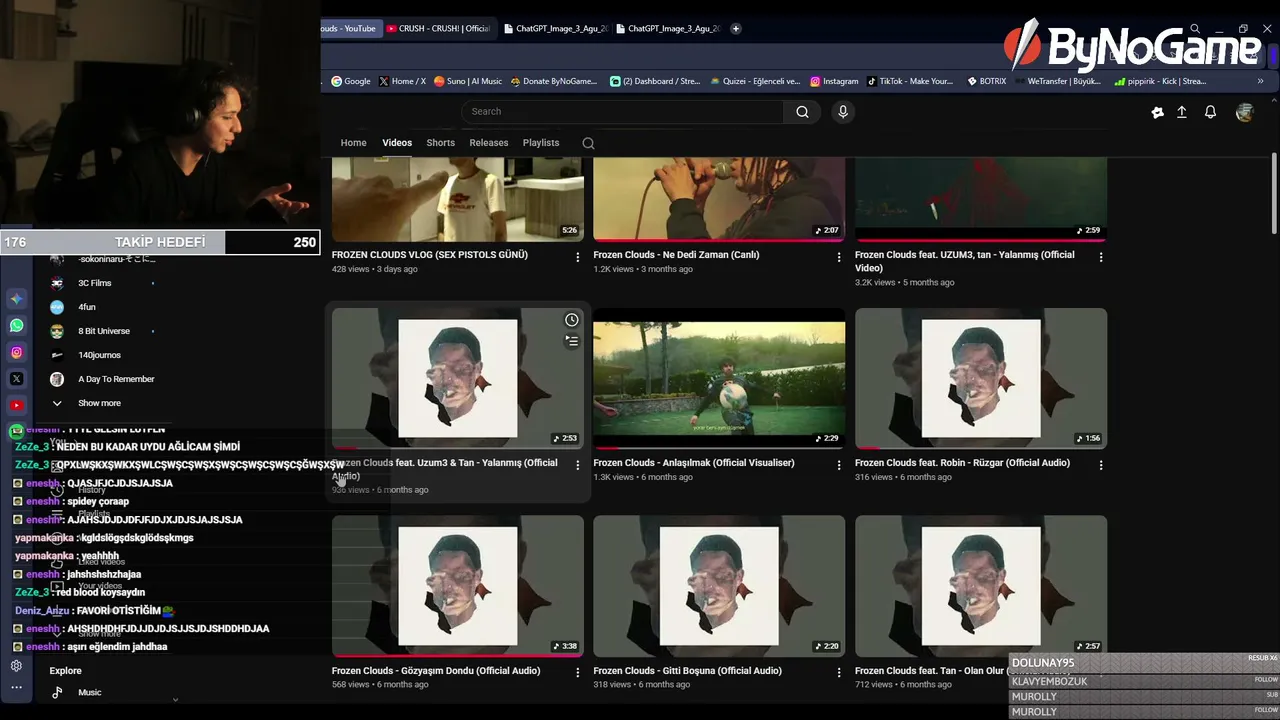Open the Quizei bookmark
Screen dimensions: 1280x720
pos(755,82)
